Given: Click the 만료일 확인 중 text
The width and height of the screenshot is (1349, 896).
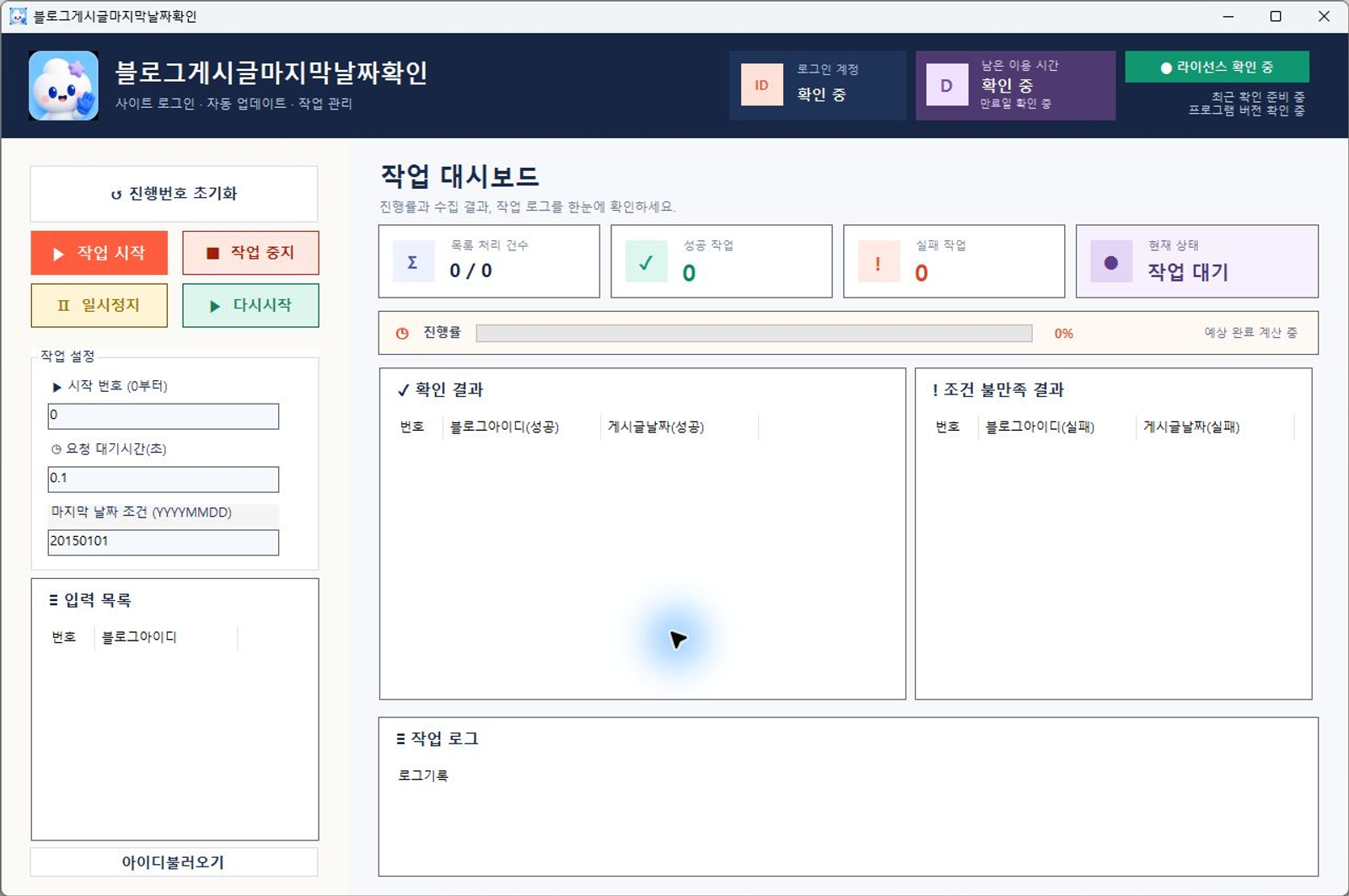Looking at the screenshot, I should coord(1015,104).
